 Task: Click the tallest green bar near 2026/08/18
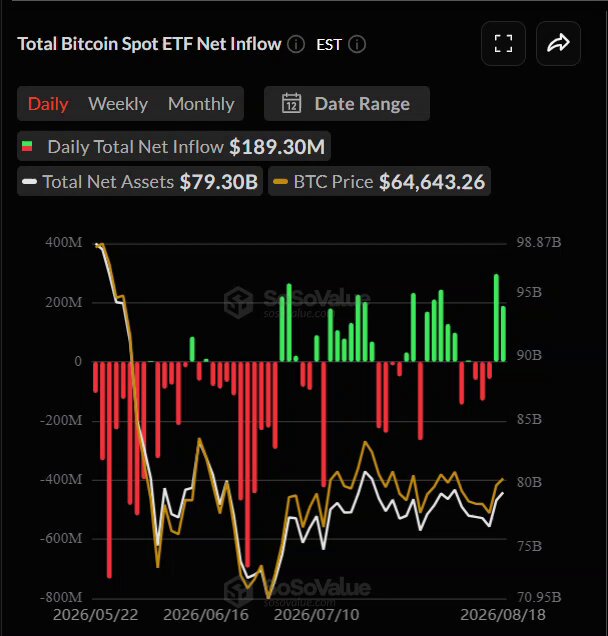tap(496, 318)
